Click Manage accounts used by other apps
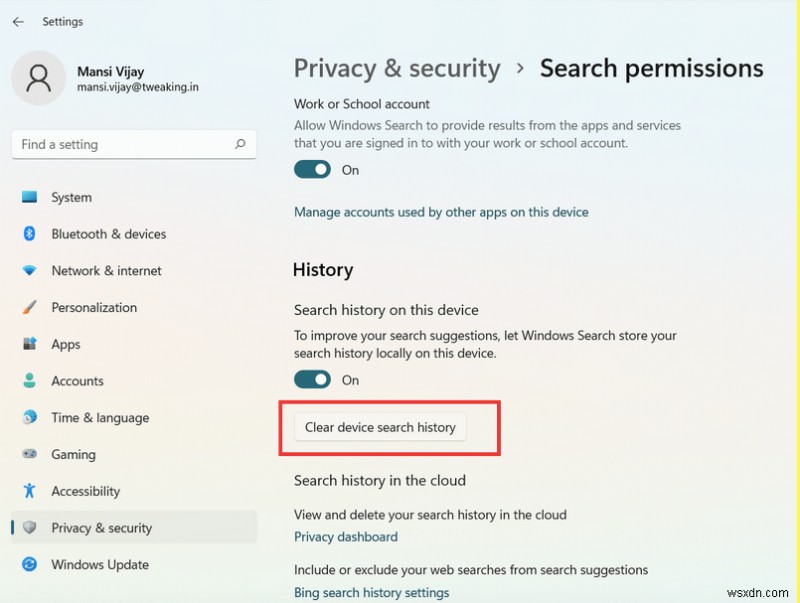Screen dimensions: 800x603 click(441, 212)
